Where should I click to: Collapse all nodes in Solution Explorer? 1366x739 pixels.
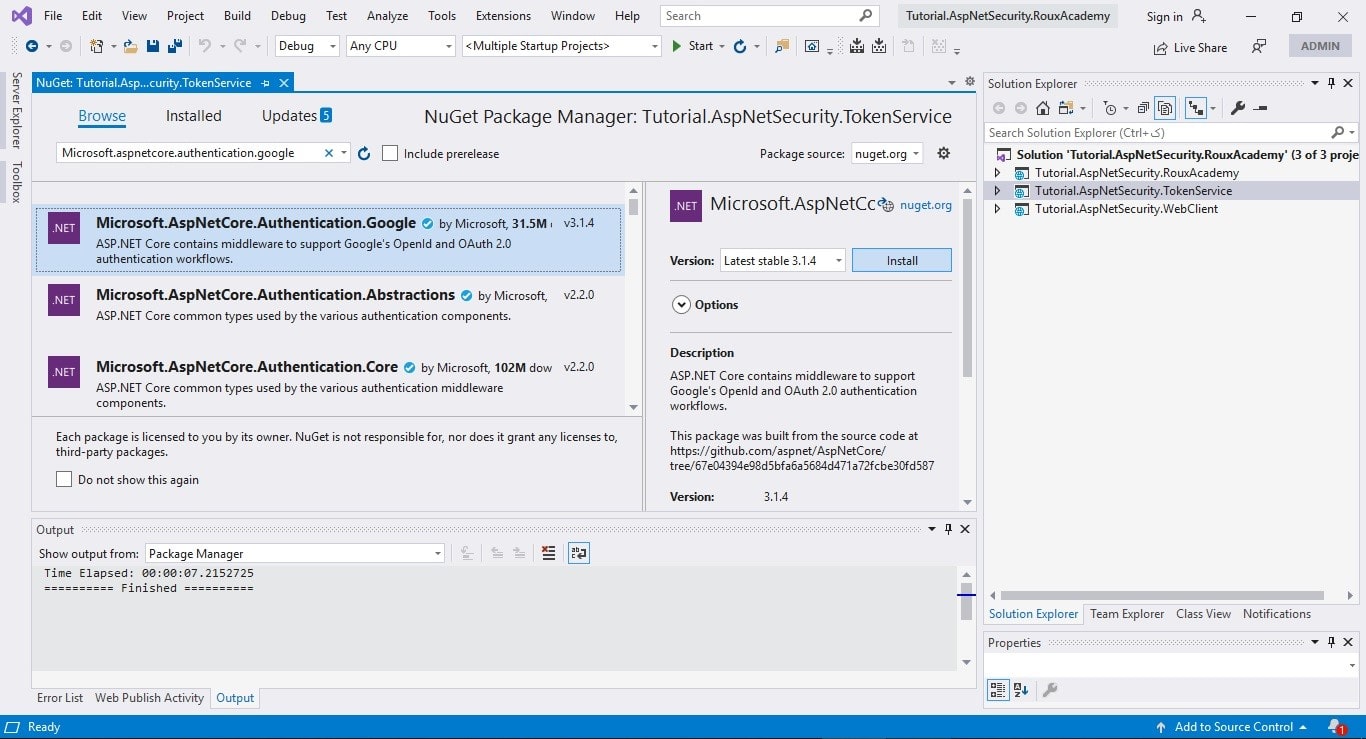(x=1144, y=108)
